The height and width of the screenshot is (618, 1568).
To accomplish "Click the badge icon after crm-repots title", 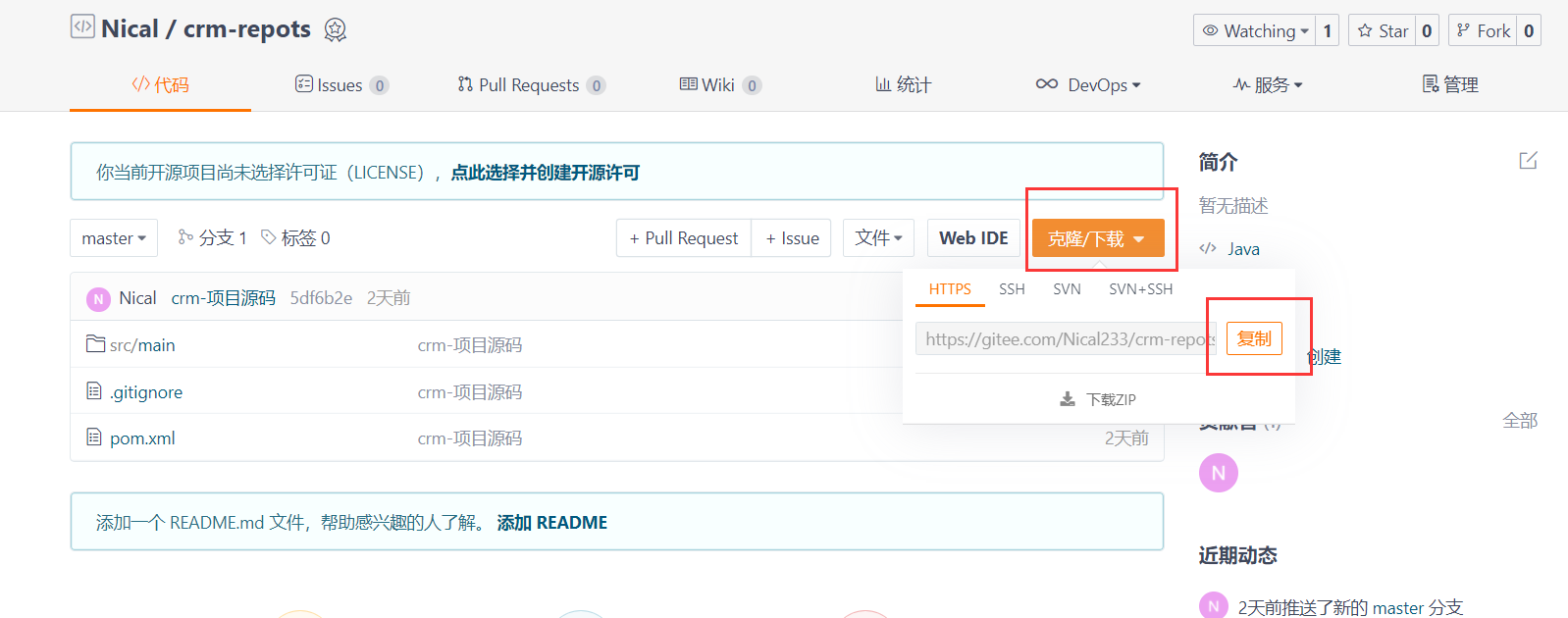I will 336,29.
